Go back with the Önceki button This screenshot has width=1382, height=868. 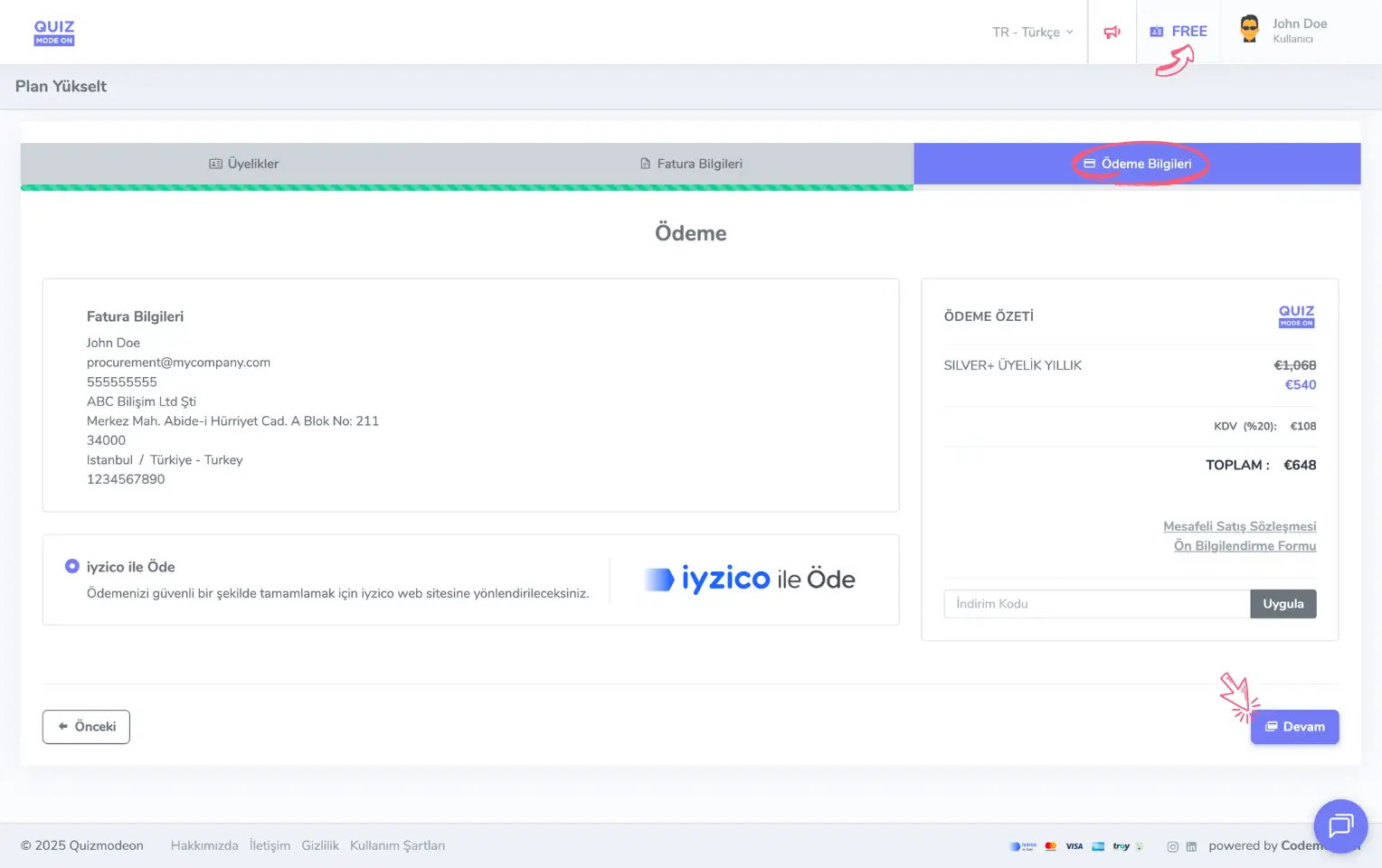pyautogui.click(x=86, y=727)
